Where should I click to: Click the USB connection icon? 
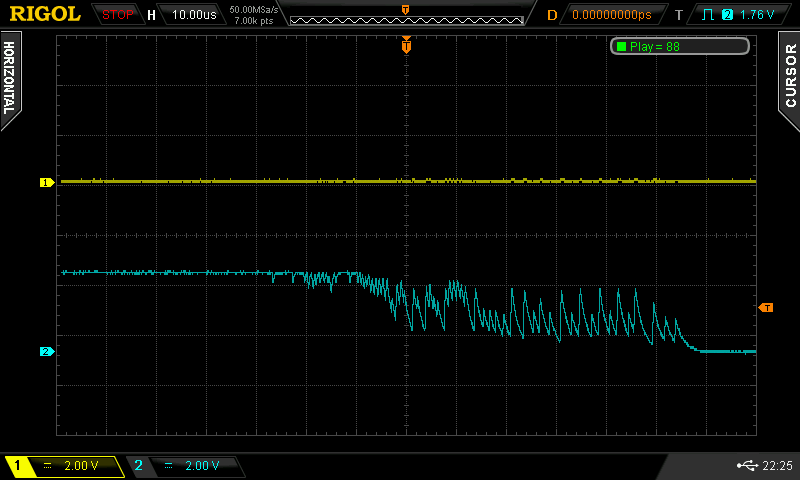[x=747, y=465]
